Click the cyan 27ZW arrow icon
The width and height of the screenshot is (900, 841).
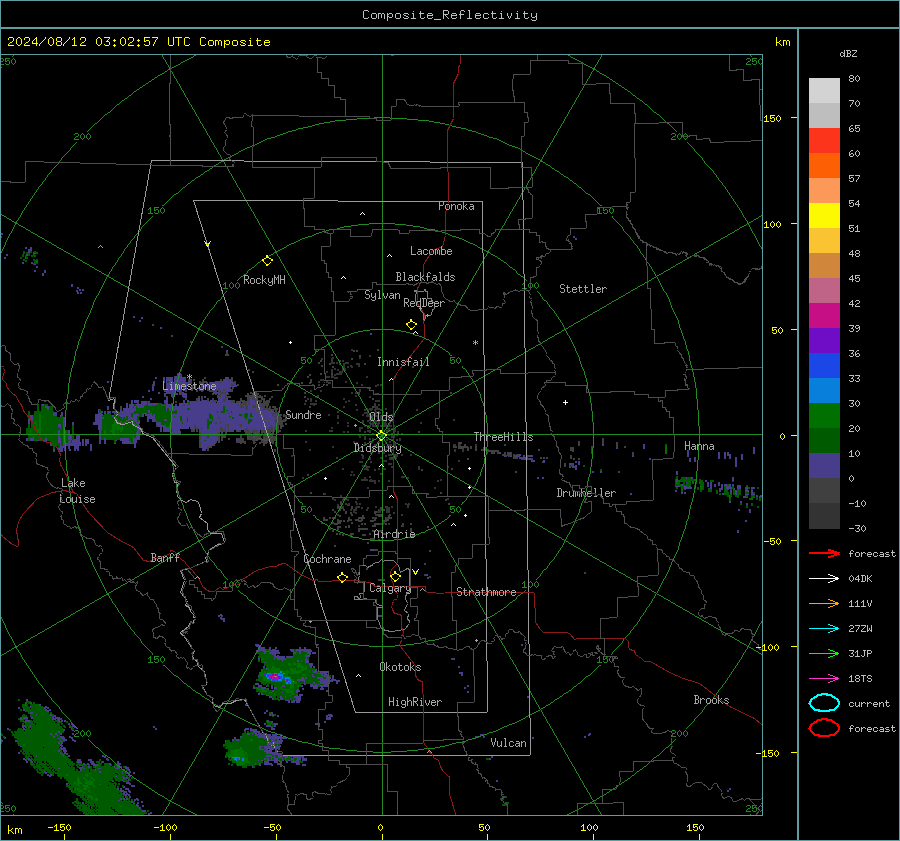pos(824,629)
